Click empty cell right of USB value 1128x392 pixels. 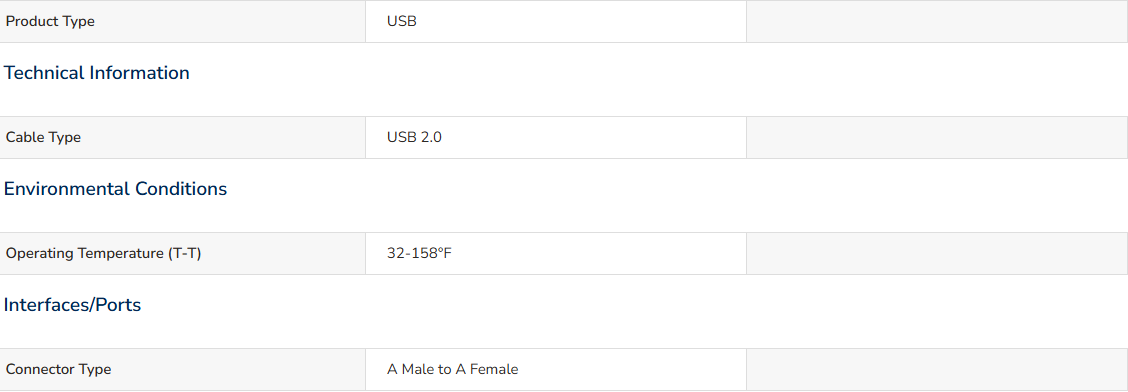(x=937, y=22)
